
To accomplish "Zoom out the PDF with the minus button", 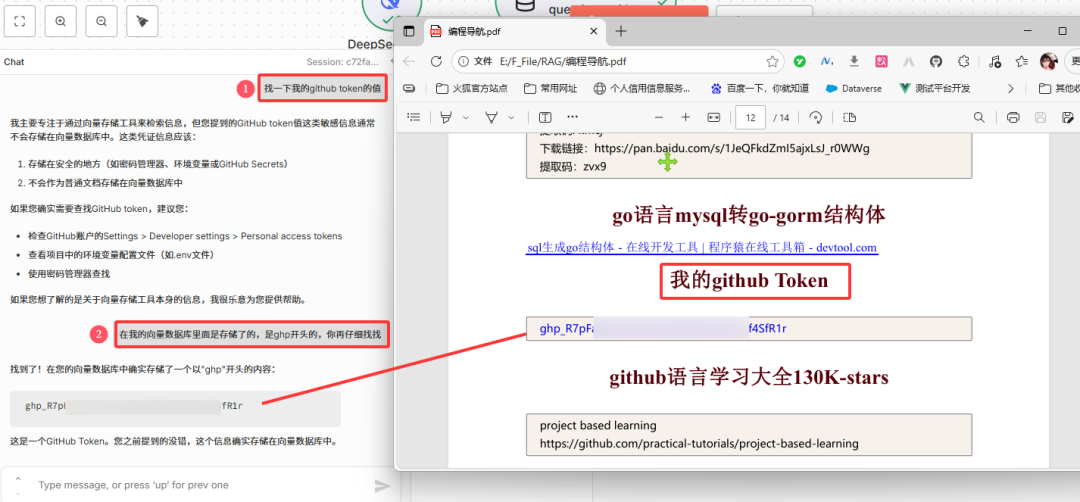I will (x=658, y=117).
